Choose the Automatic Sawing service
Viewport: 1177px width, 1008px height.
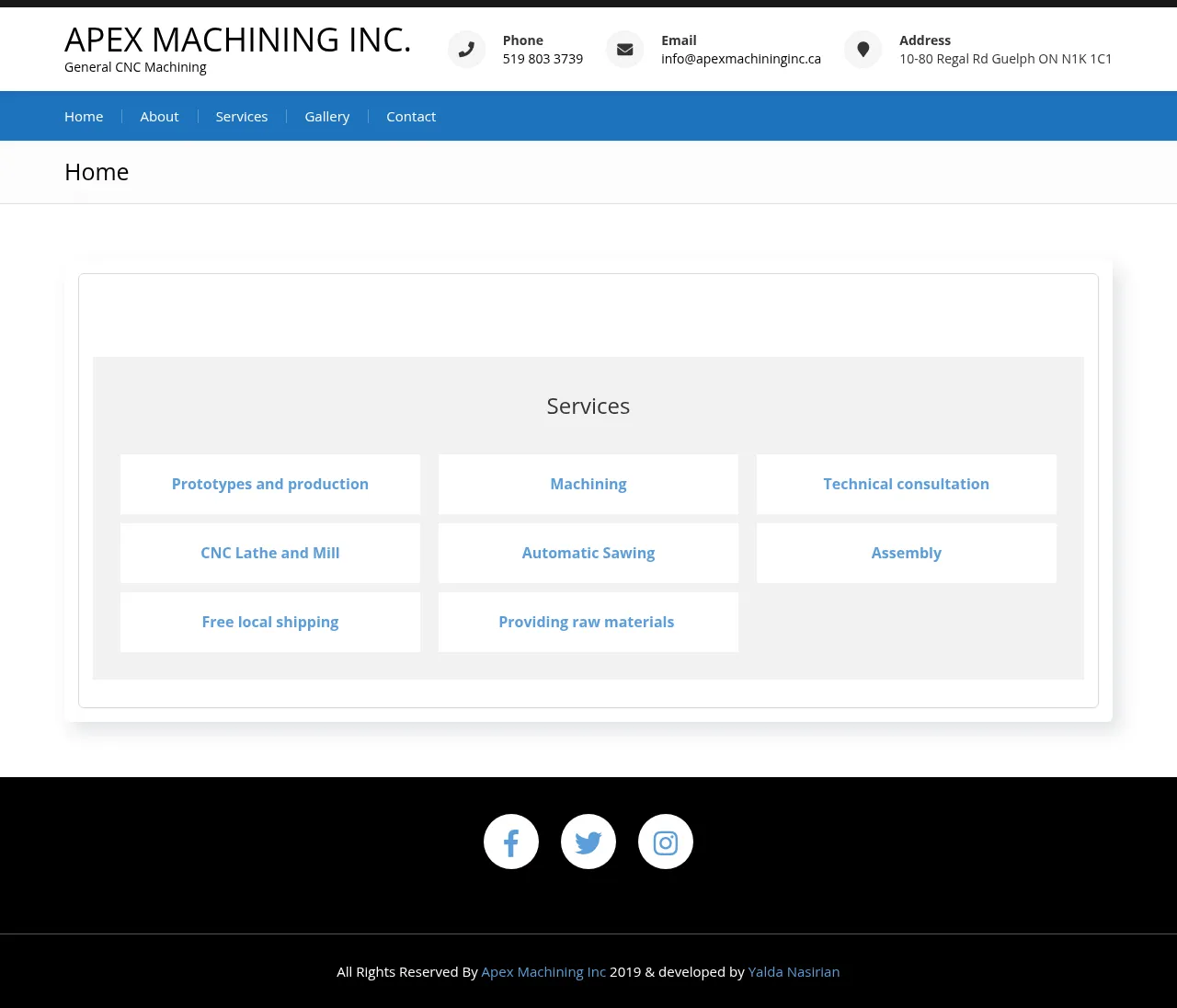tap(588, 554)
